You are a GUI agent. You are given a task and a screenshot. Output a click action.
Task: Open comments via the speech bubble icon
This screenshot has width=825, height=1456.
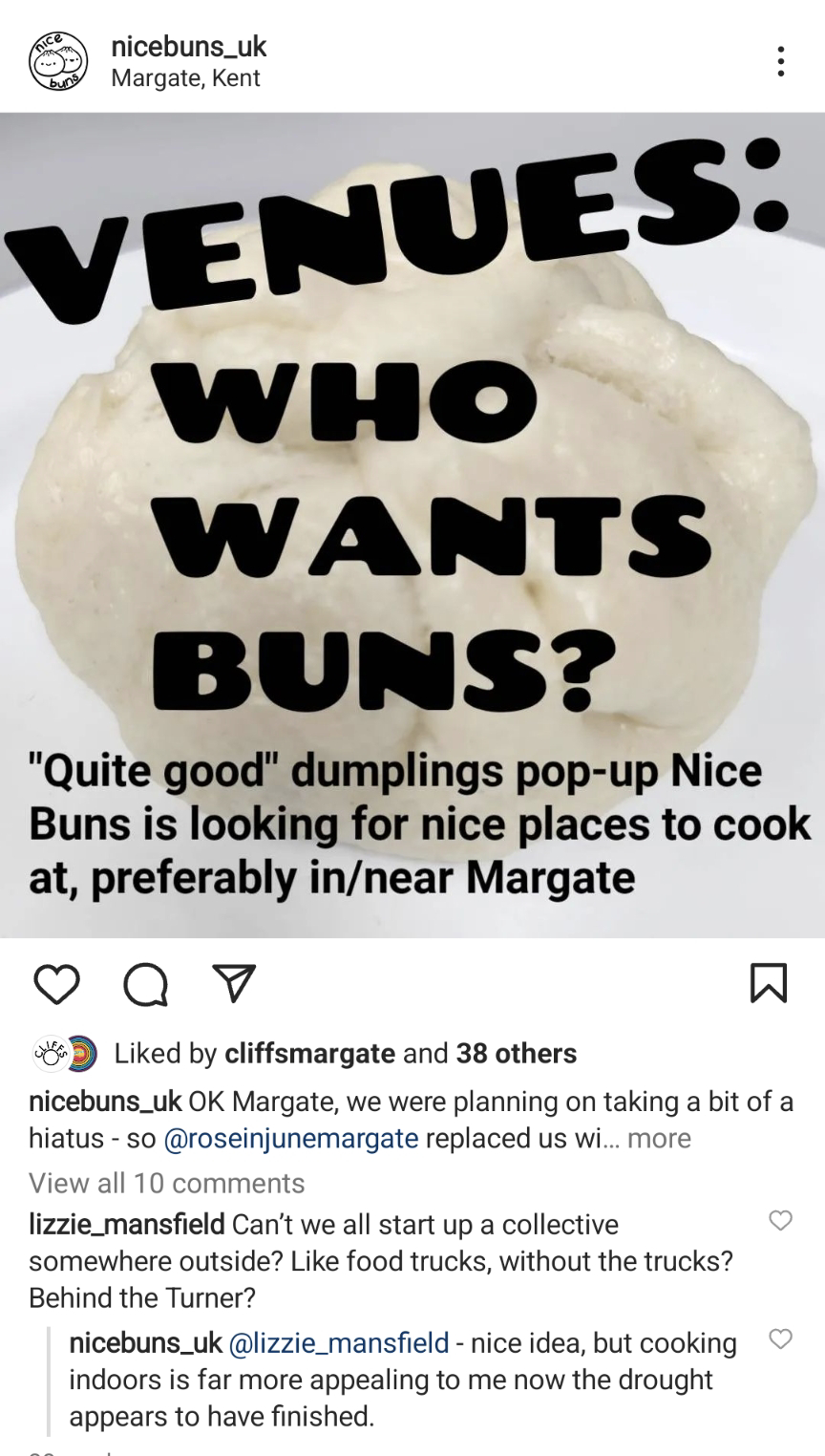click(x=145, y=984)
